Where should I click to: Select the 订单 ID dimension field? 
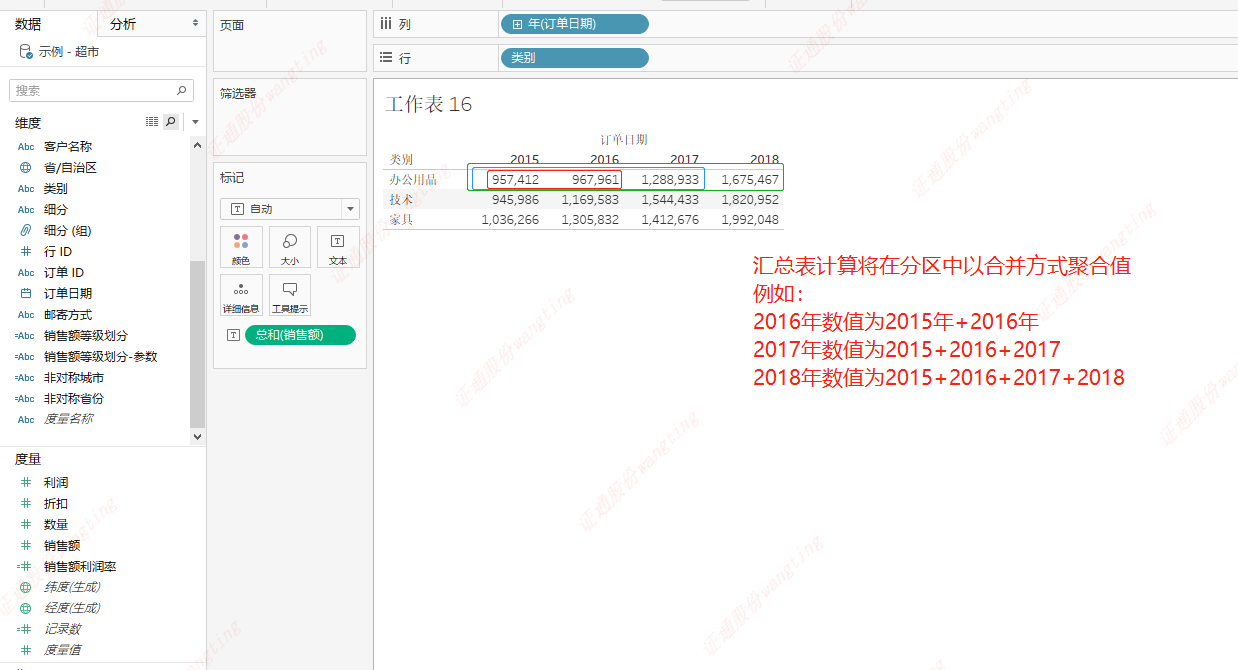pos(64,273)
